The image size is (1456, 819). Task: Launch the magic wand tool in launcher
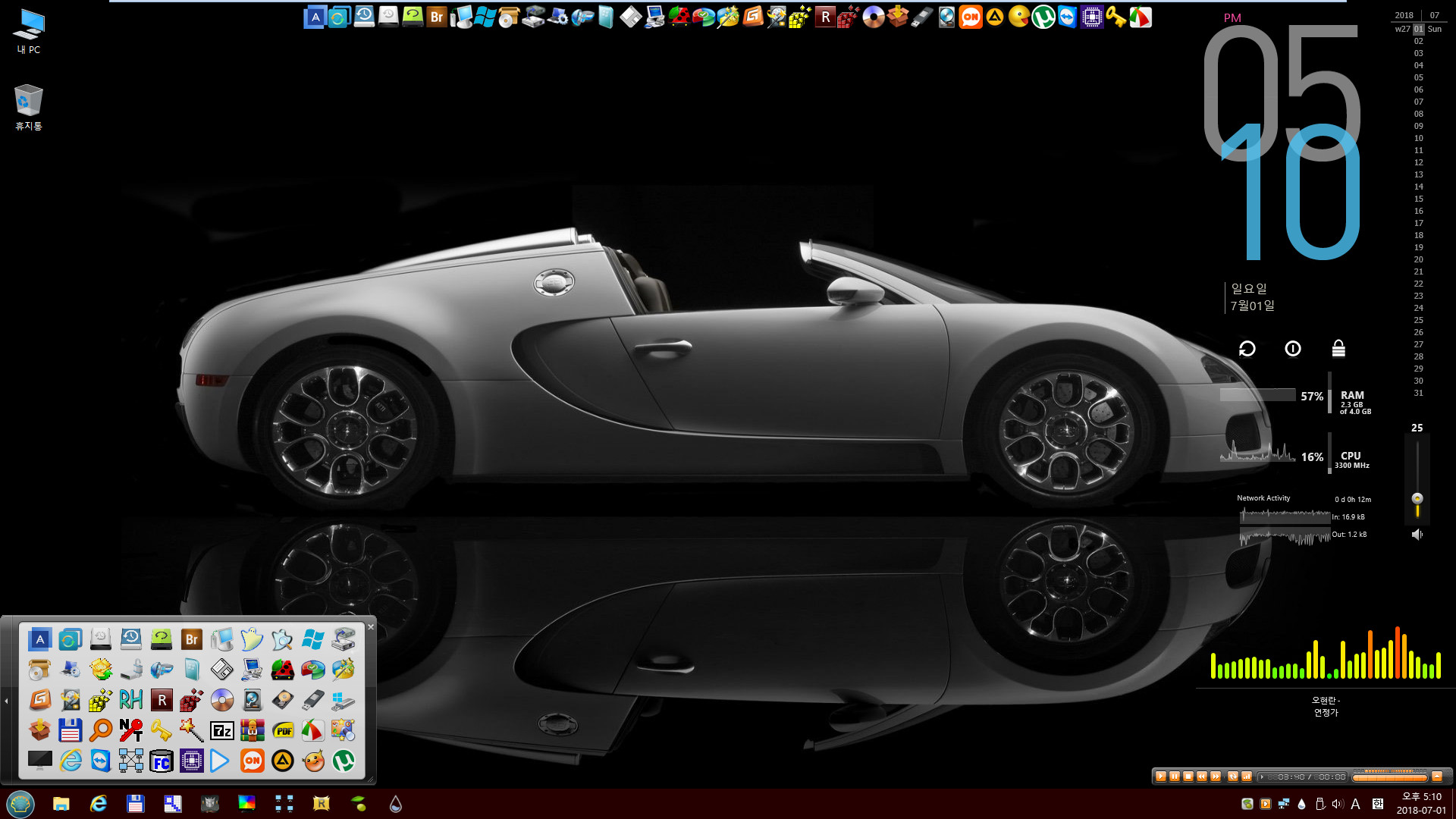[x=192, y=730]
